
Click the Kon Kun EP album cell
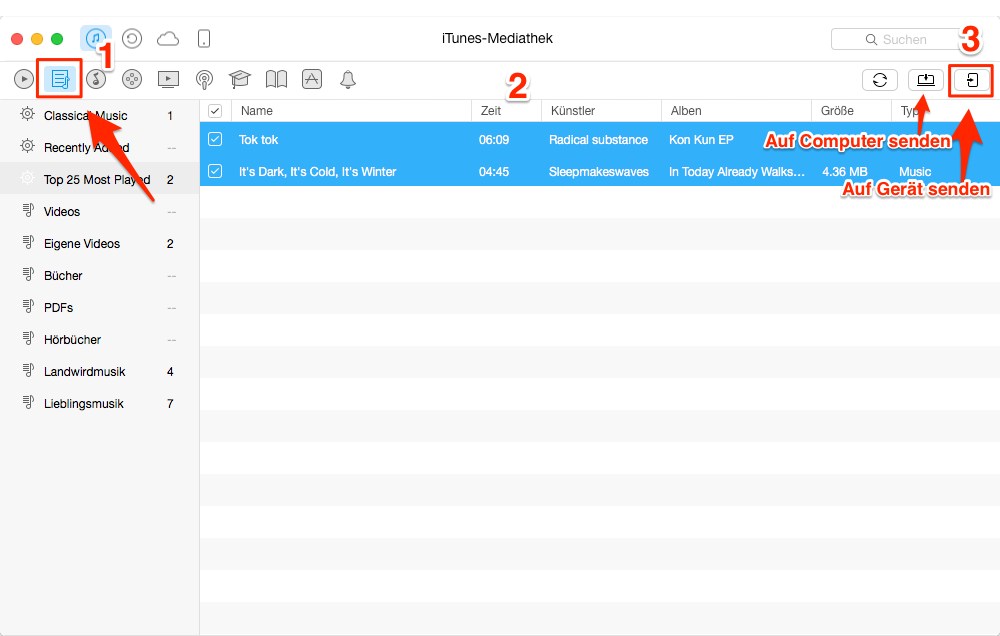point(701,140)
